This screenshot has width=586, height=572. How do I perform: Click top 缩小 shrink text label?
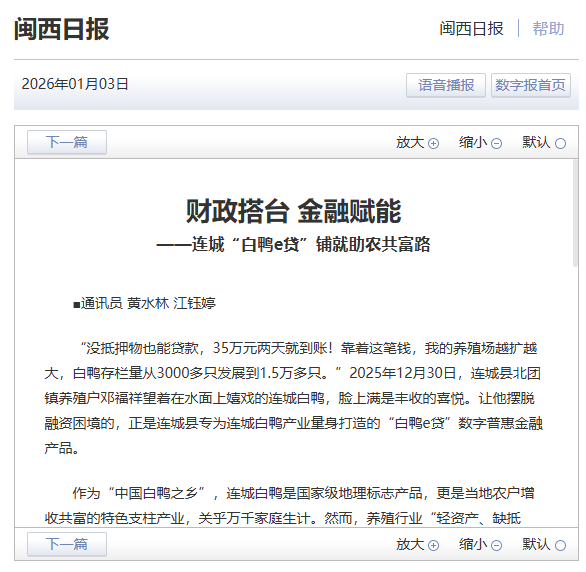(473, 142)
